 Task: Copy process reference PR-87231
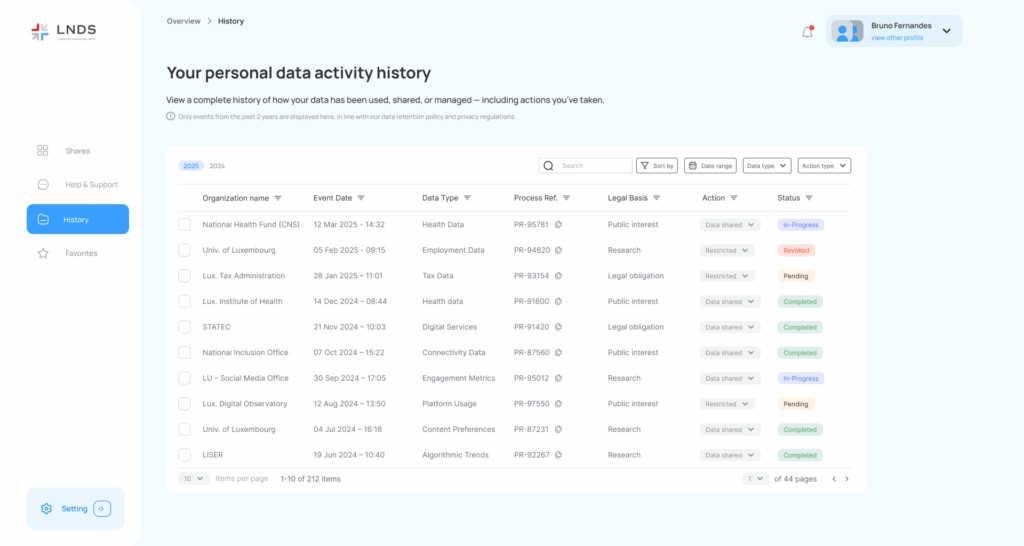[x=558, y=430]
